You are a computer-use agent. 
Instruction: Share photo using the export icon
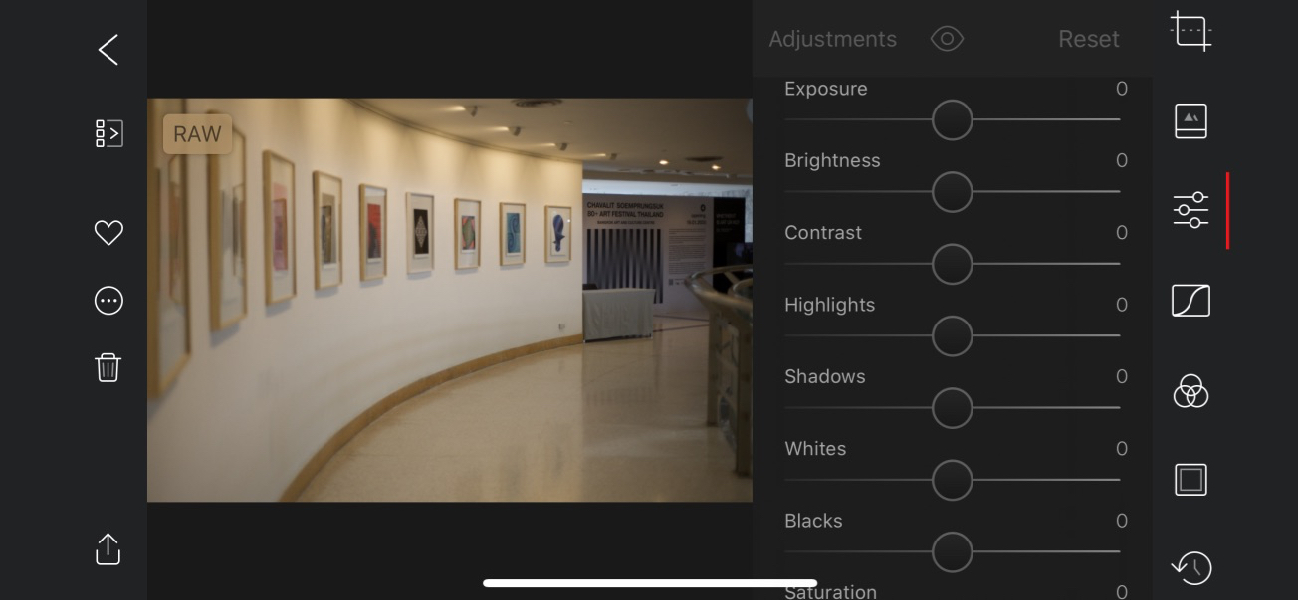pyautogui.click(x=108, y=549)
